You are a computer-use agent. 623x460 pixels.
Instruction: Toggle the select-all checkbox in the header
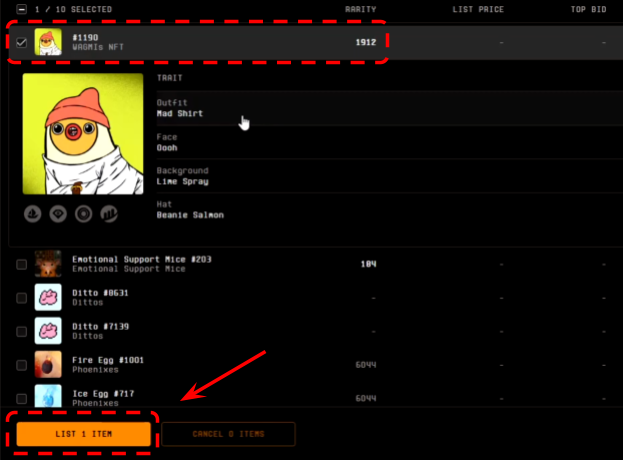click(x=22, y=9)
